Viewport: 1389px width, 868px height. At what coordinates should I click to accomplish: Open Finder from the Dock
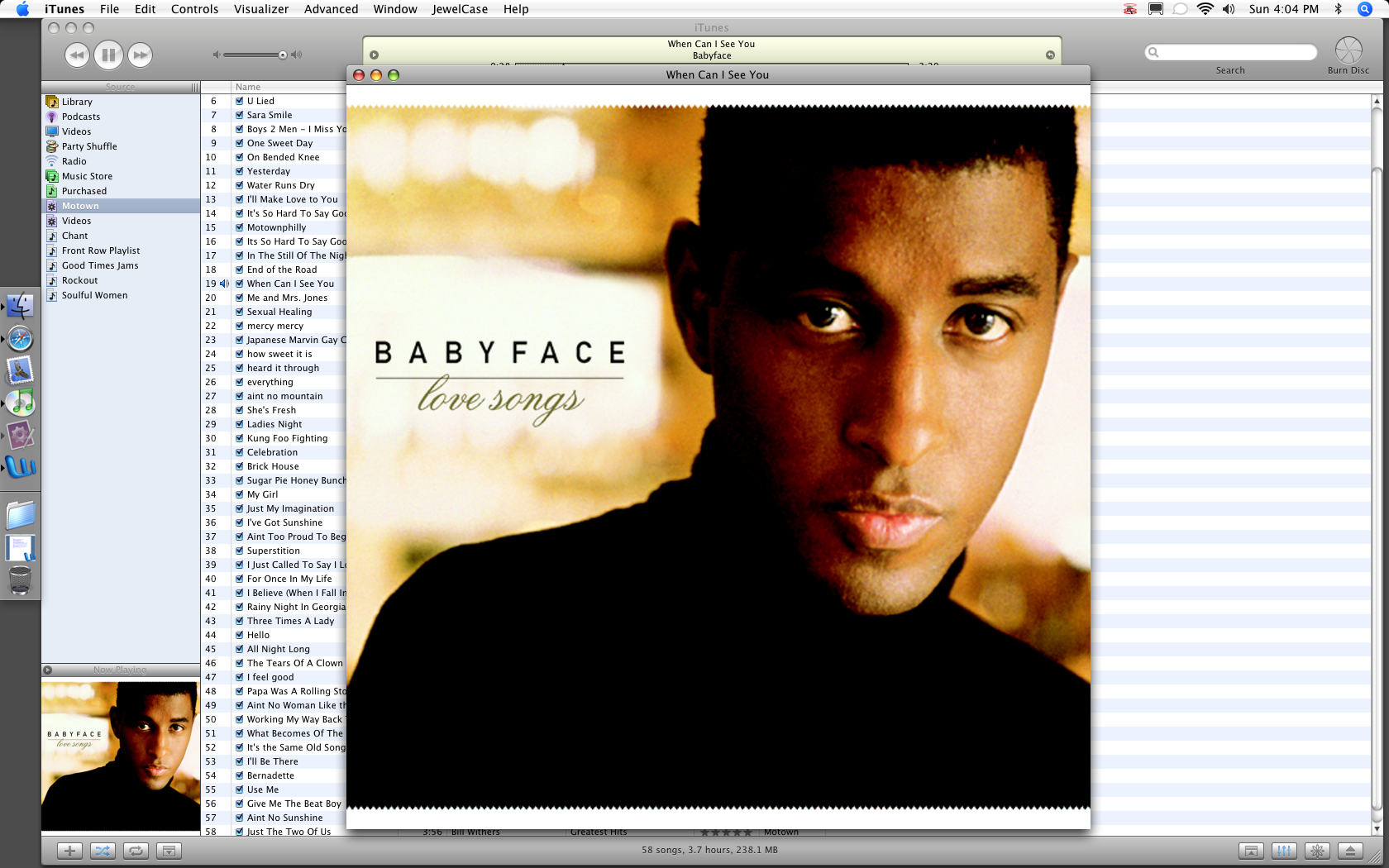[20, 306]
